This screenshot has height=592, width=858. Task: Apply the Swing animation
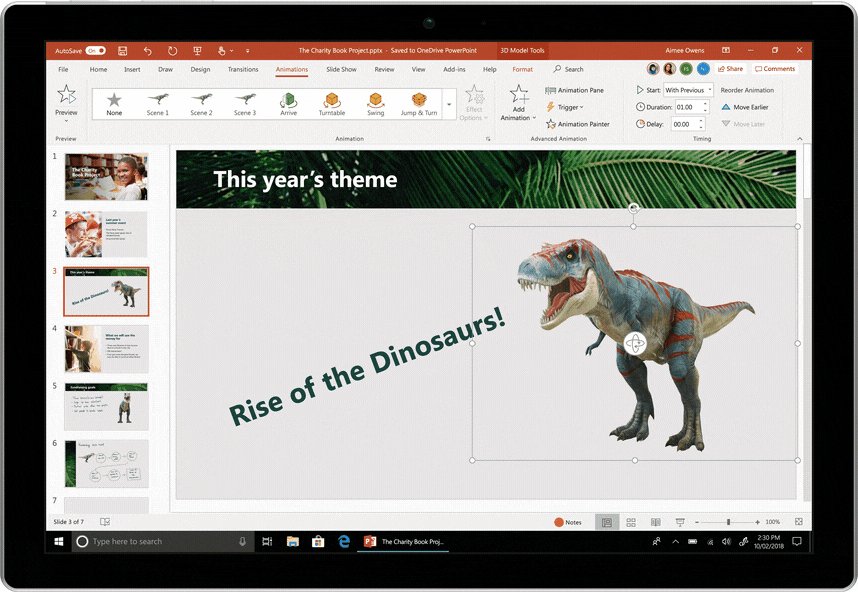click(x=375, y=104)
